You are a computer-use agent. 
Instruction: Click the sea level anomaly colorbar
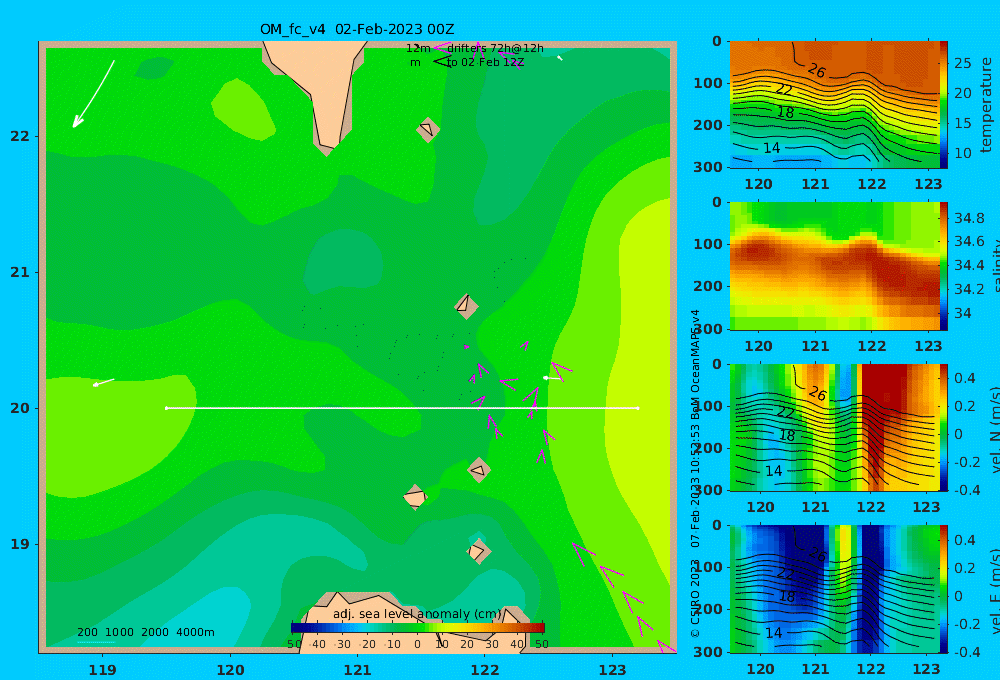click(x=418, y=628)
